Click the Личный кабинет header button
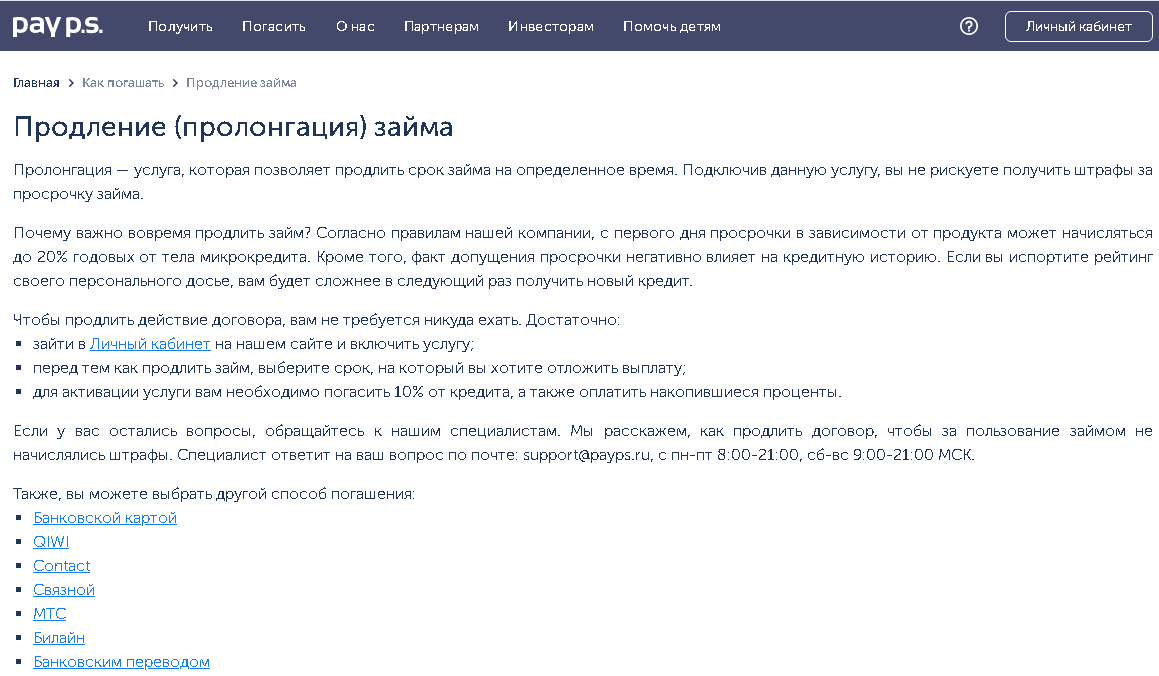 click(x=1078, y=26)
